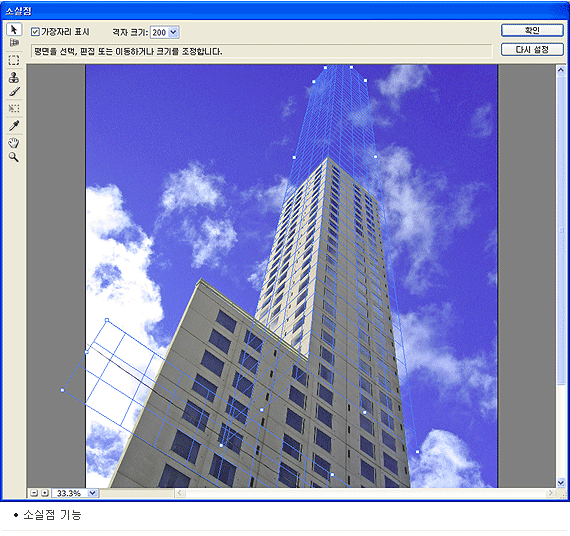
Task: Switch to the Hand tool
Action: (14, 143)
